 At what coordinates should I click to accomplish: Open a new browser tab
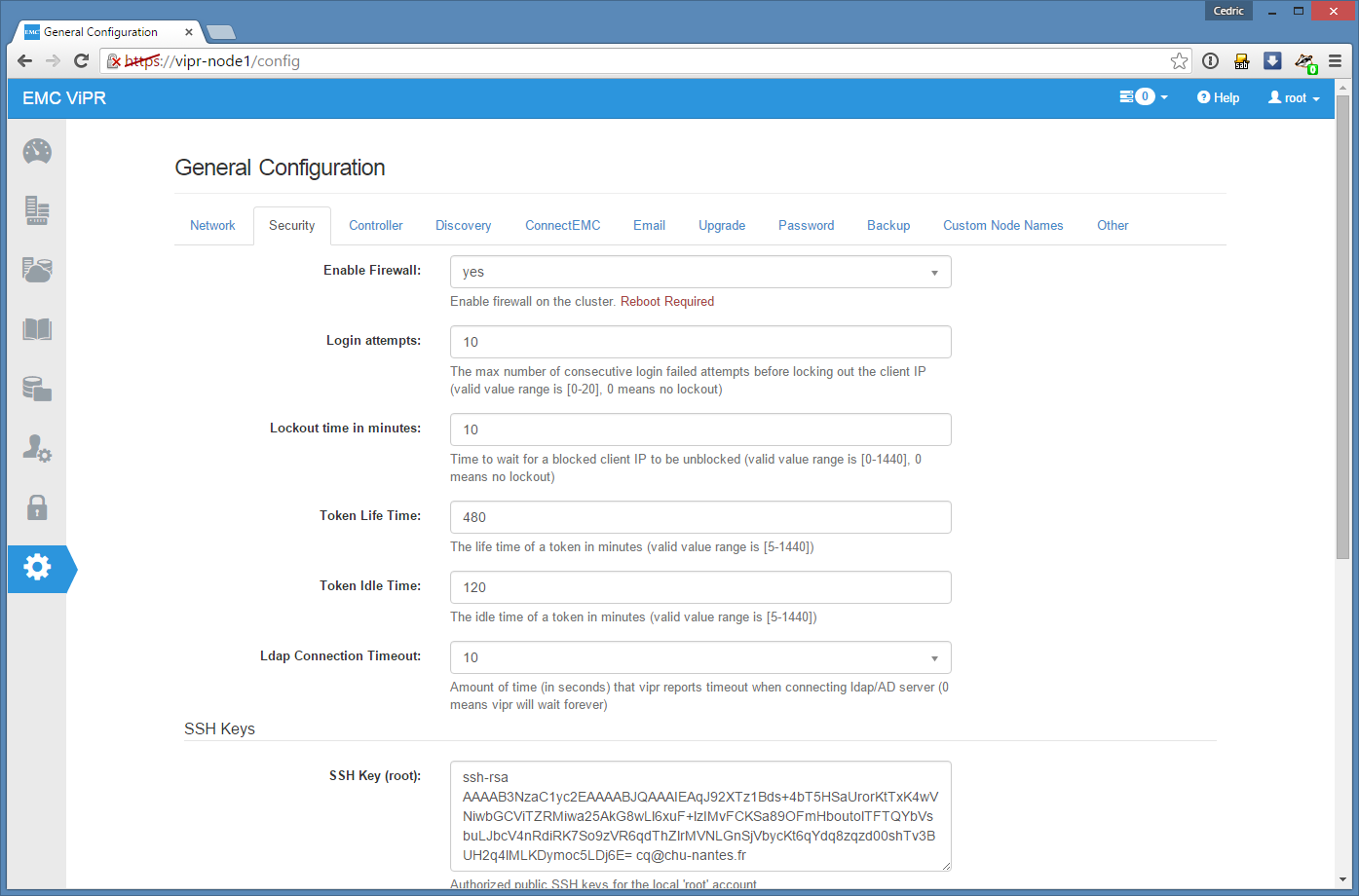pos(221,32)
